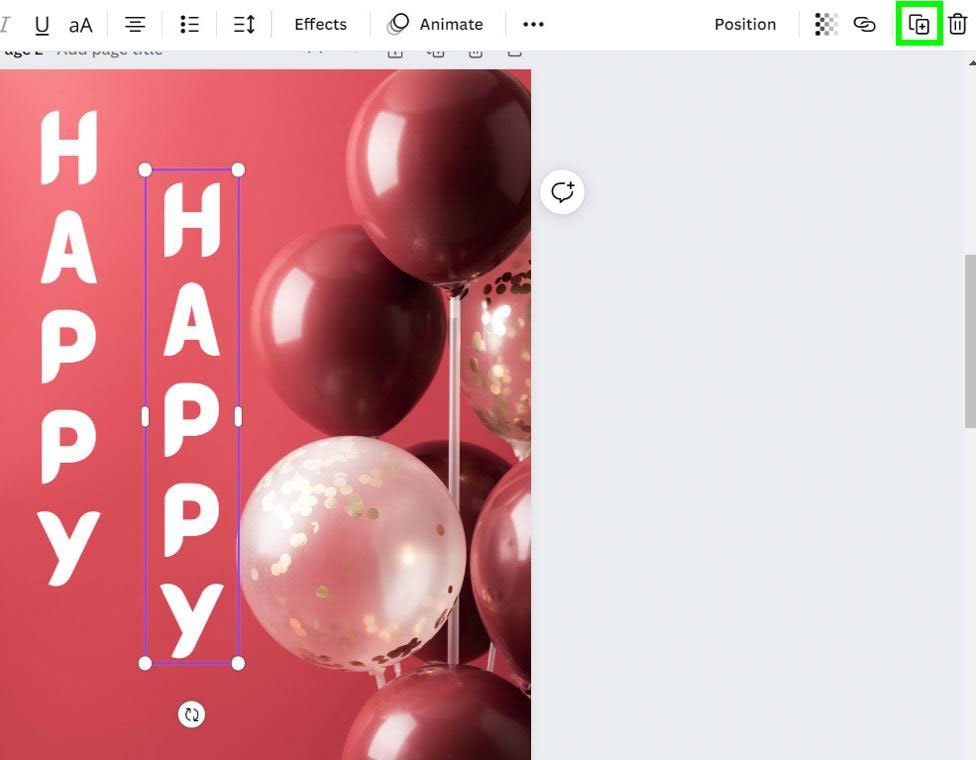The width and height of the screenshot is (976, 760).
Task: Click the rotate handle below selected text
Action: click(x=192, y=715)
